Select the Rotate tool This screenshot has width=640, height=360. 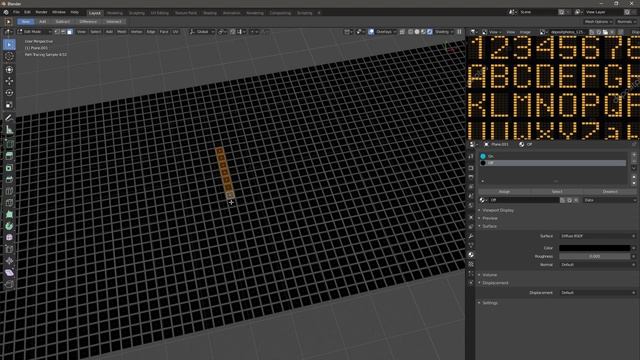click(x=9, y=93)
